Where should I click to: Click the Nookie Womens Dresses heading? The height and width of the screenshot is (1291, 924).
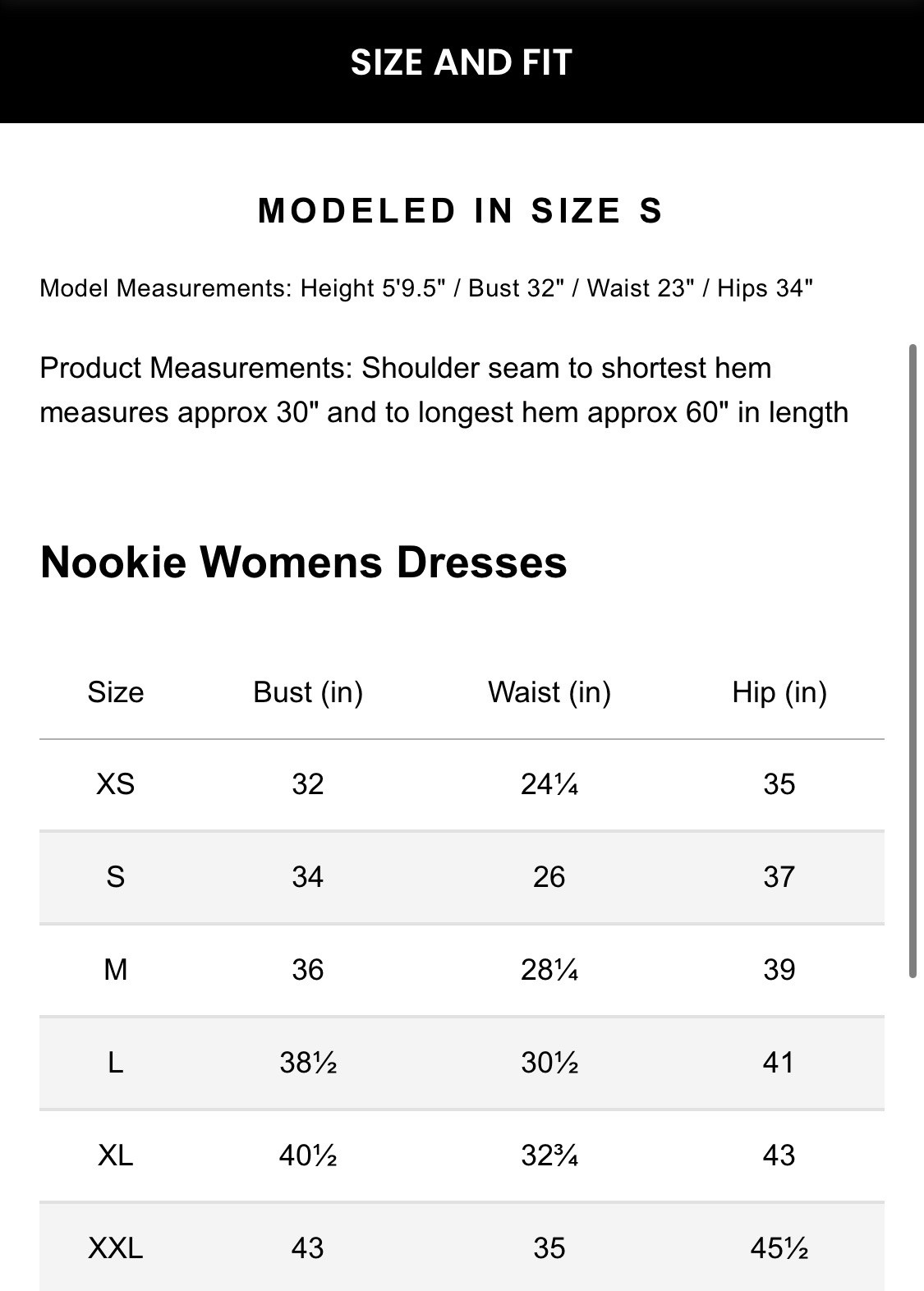point(303,563)
